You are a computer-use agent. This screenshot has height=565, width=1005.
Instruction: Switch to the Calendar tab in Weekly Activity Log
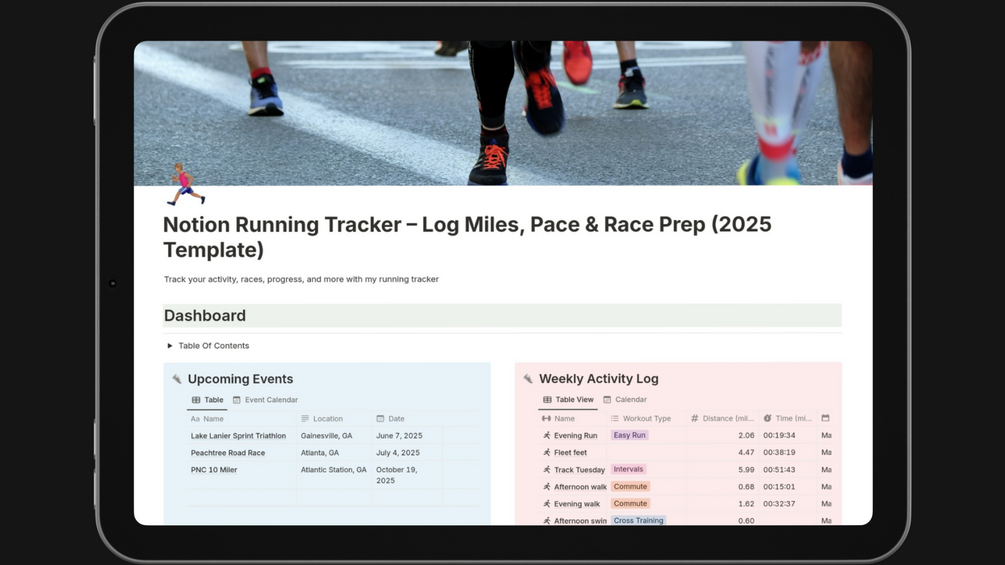[x=625, y=400]
